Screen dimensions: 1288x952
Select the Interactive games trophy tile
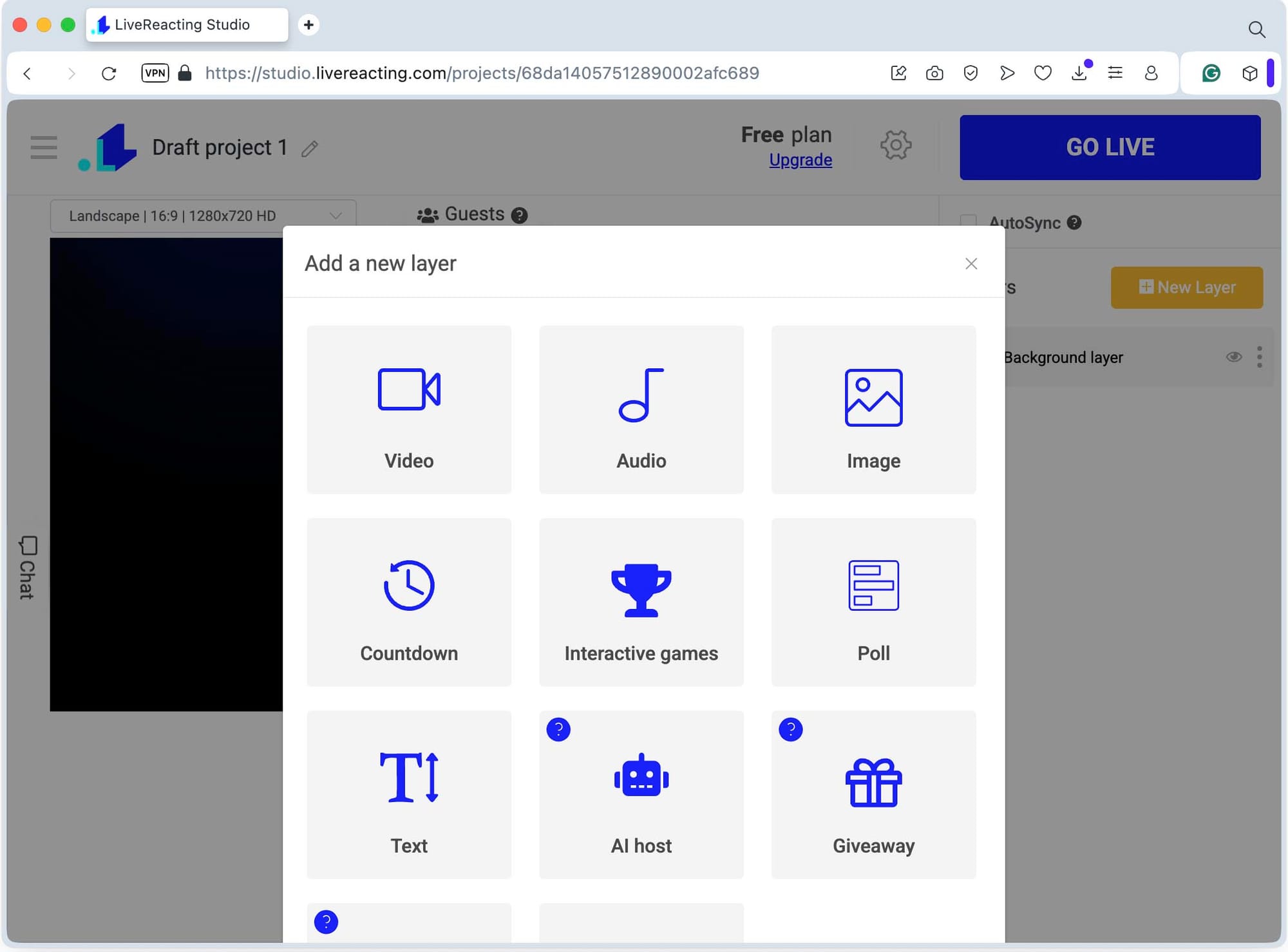click(x=641, y=602)
